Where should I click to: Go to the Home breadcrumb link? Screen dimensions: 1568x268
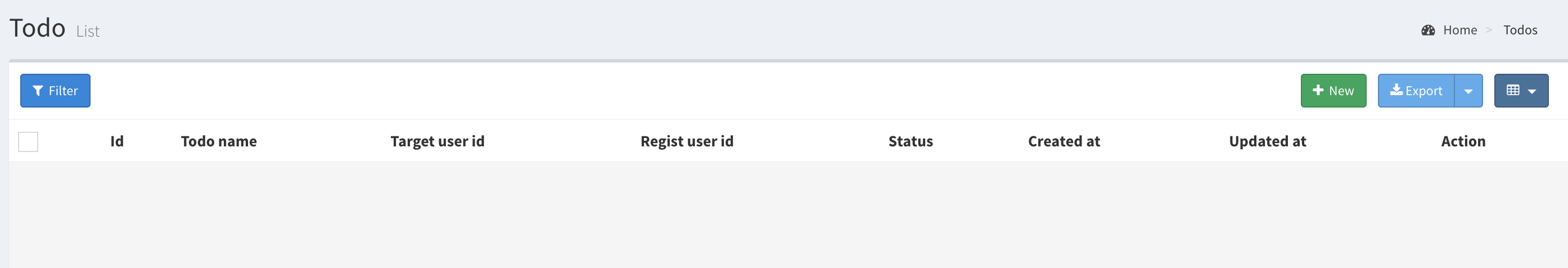click(x=1459, y=30)
